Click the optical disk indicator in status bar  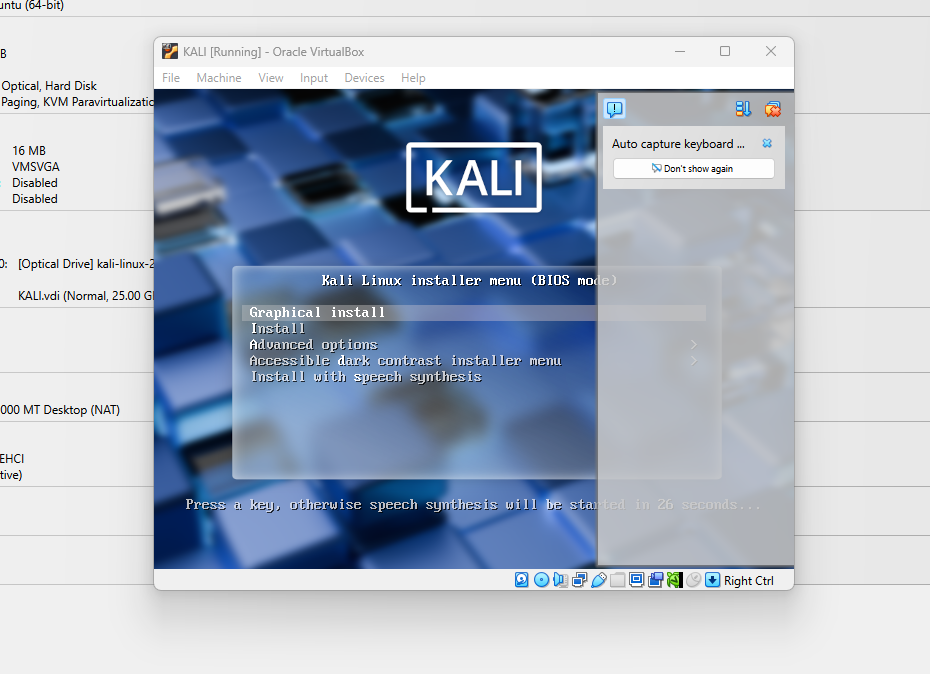[x=541, y=580]
